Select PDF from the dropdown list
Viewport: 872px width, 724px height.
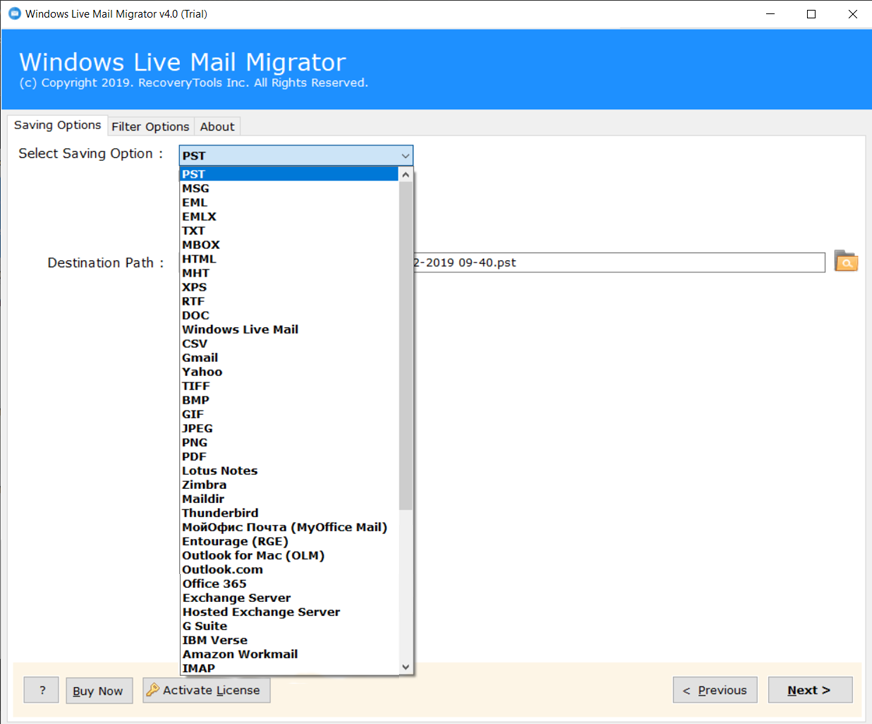point(289,457)
